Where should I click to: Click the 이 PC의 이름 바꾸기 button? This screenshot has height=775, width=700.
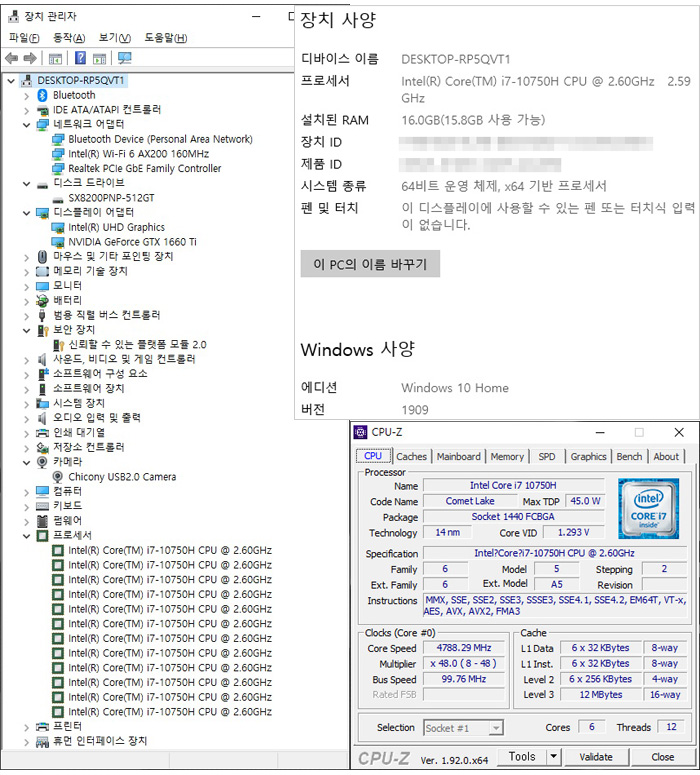pyautogui.click(x=370, y=264)
